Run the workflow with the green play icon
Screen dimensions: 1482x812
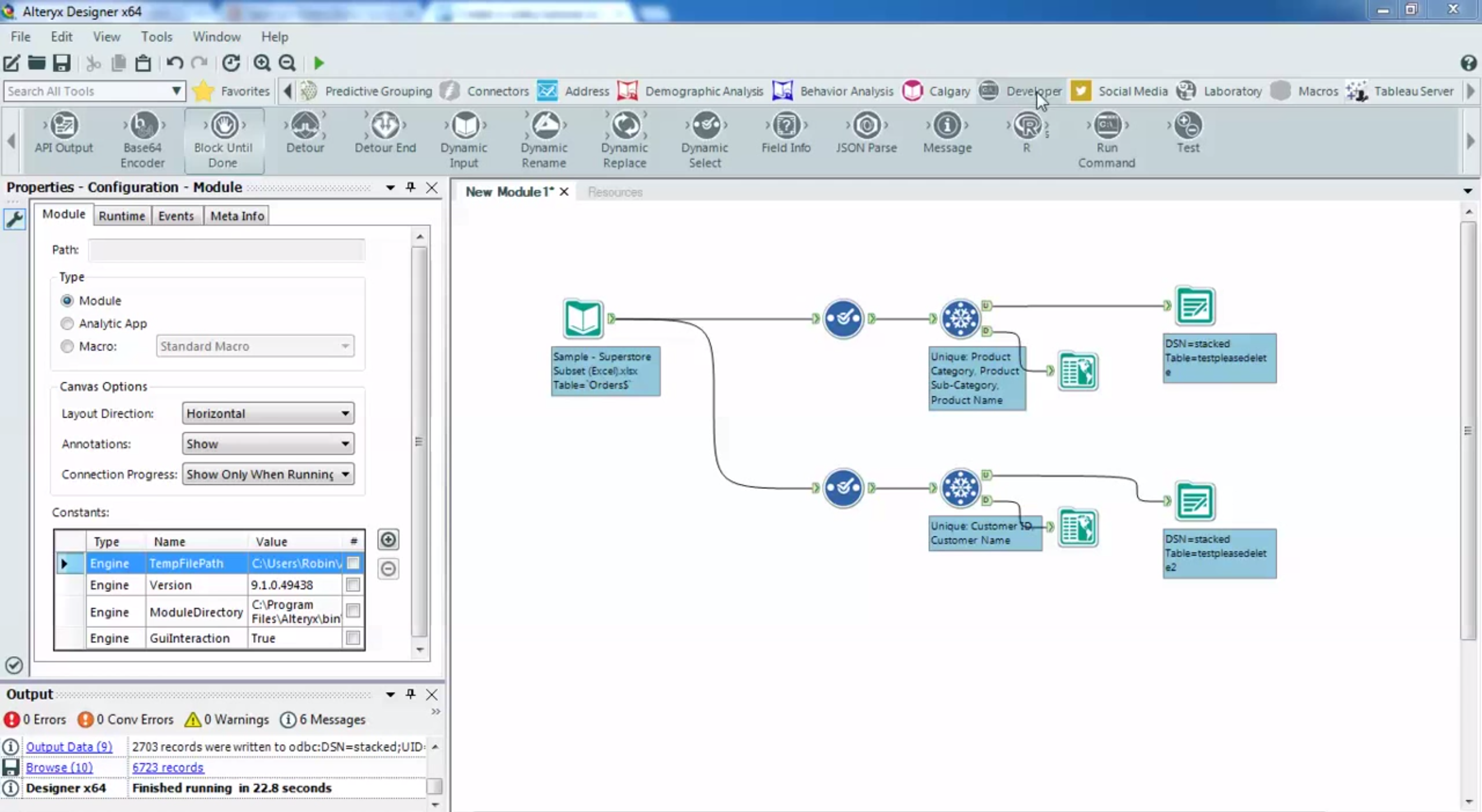(x=317, y=63)
